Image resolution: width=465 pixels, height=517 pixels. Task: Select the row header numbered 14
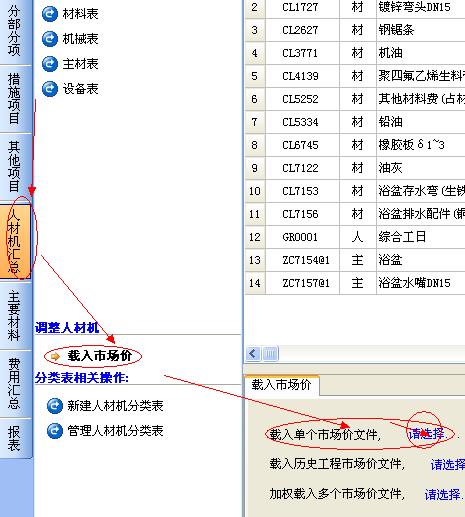click(255, 283)
